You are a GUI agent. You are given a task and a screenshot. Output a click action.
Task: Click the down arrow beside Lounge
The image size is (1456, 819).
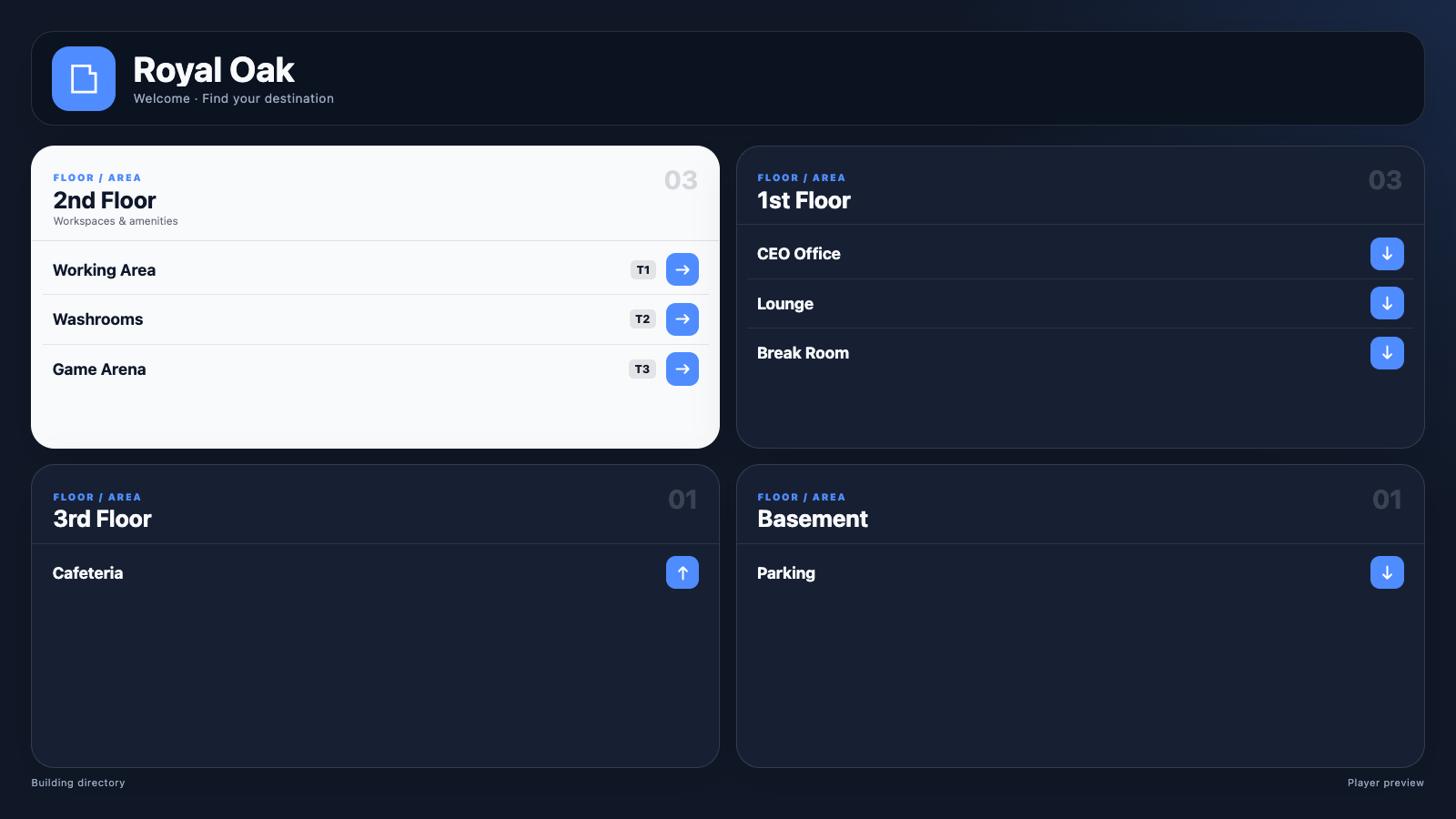1387,303
